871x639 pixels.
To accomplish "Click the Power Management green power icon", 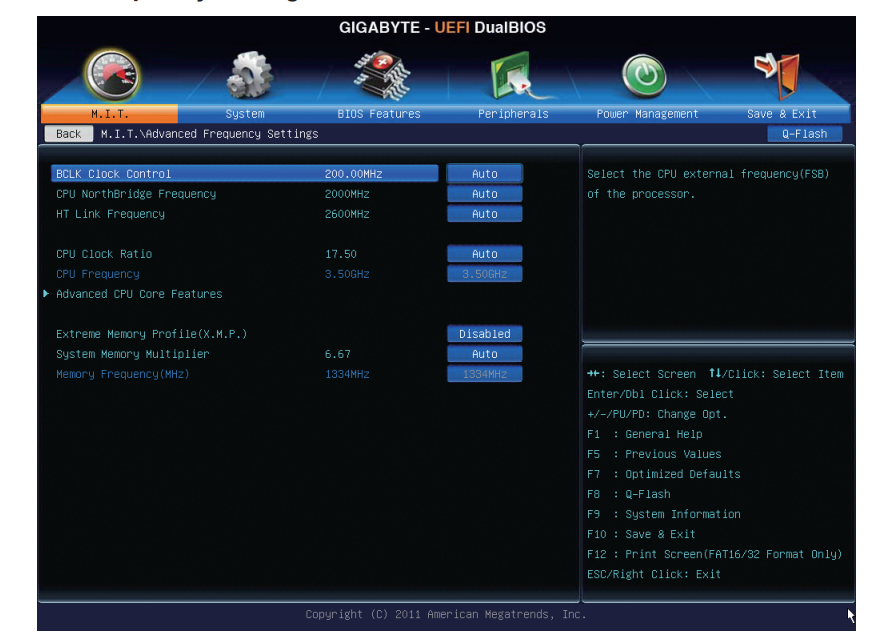I will (644, 76).
